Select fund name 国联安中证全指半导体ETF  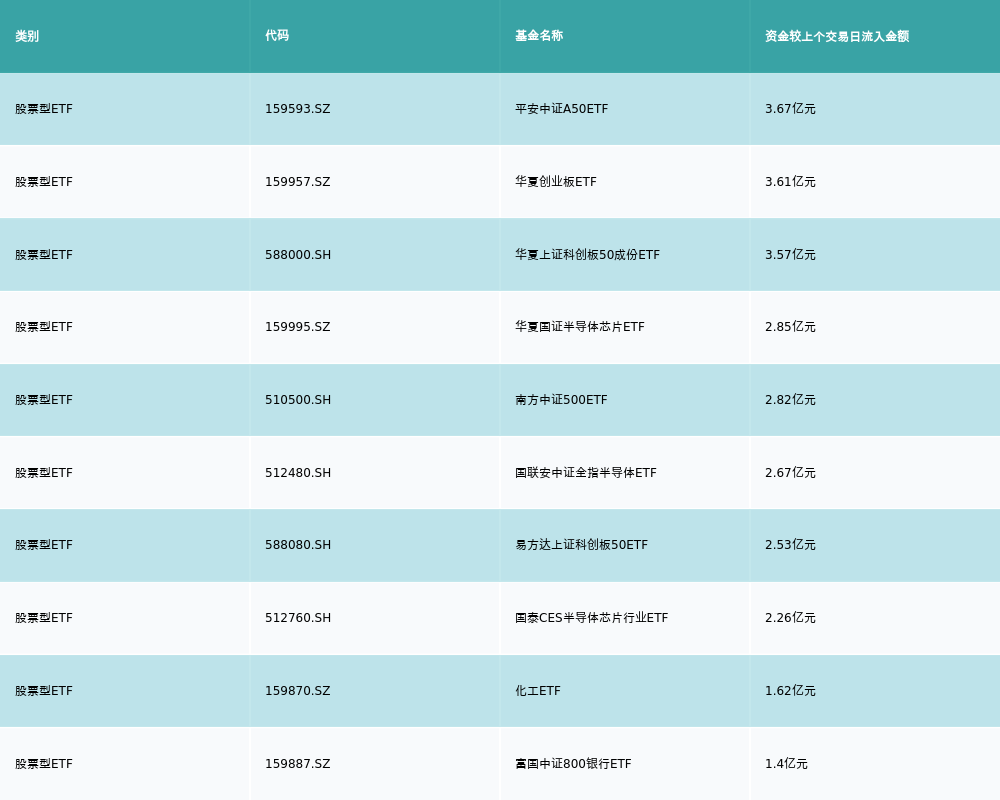click(x=585, y=473)
